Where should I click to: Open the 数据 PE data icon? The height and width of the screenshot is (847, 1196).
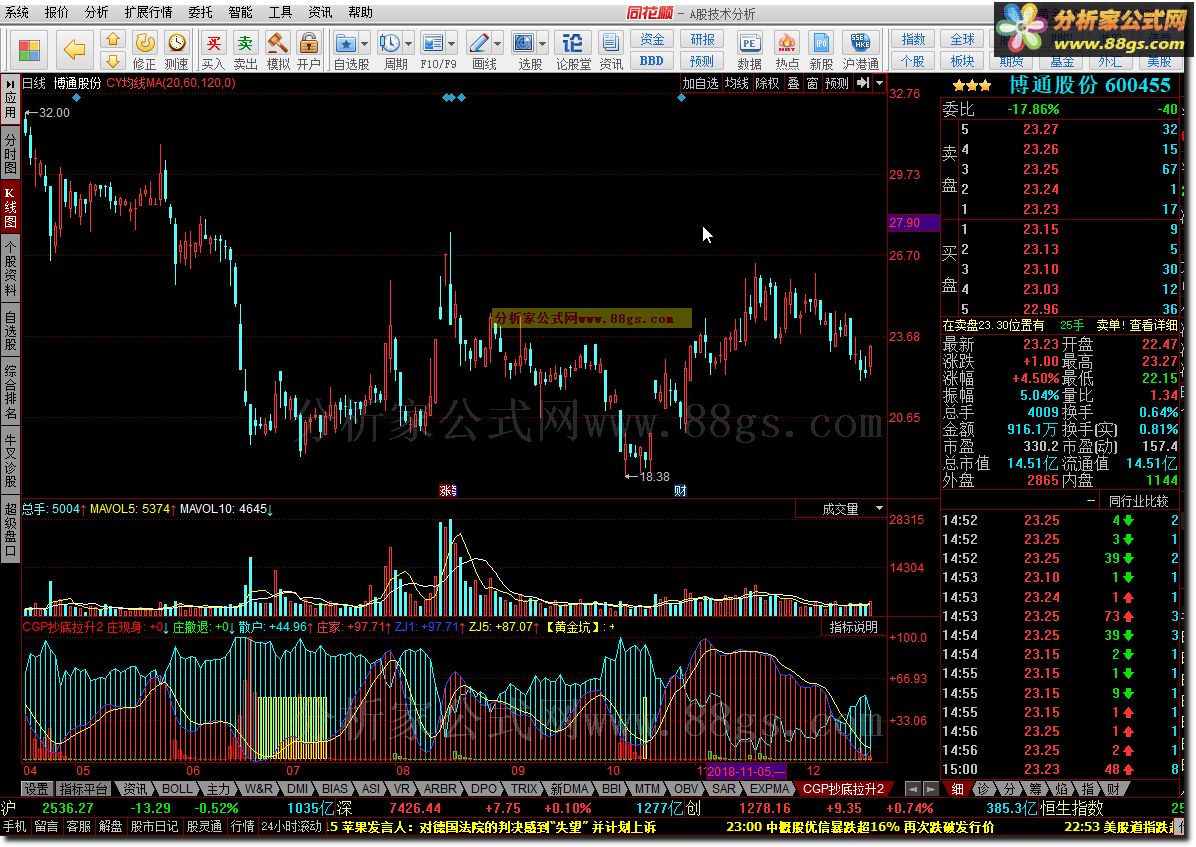(x=749, y=50)
